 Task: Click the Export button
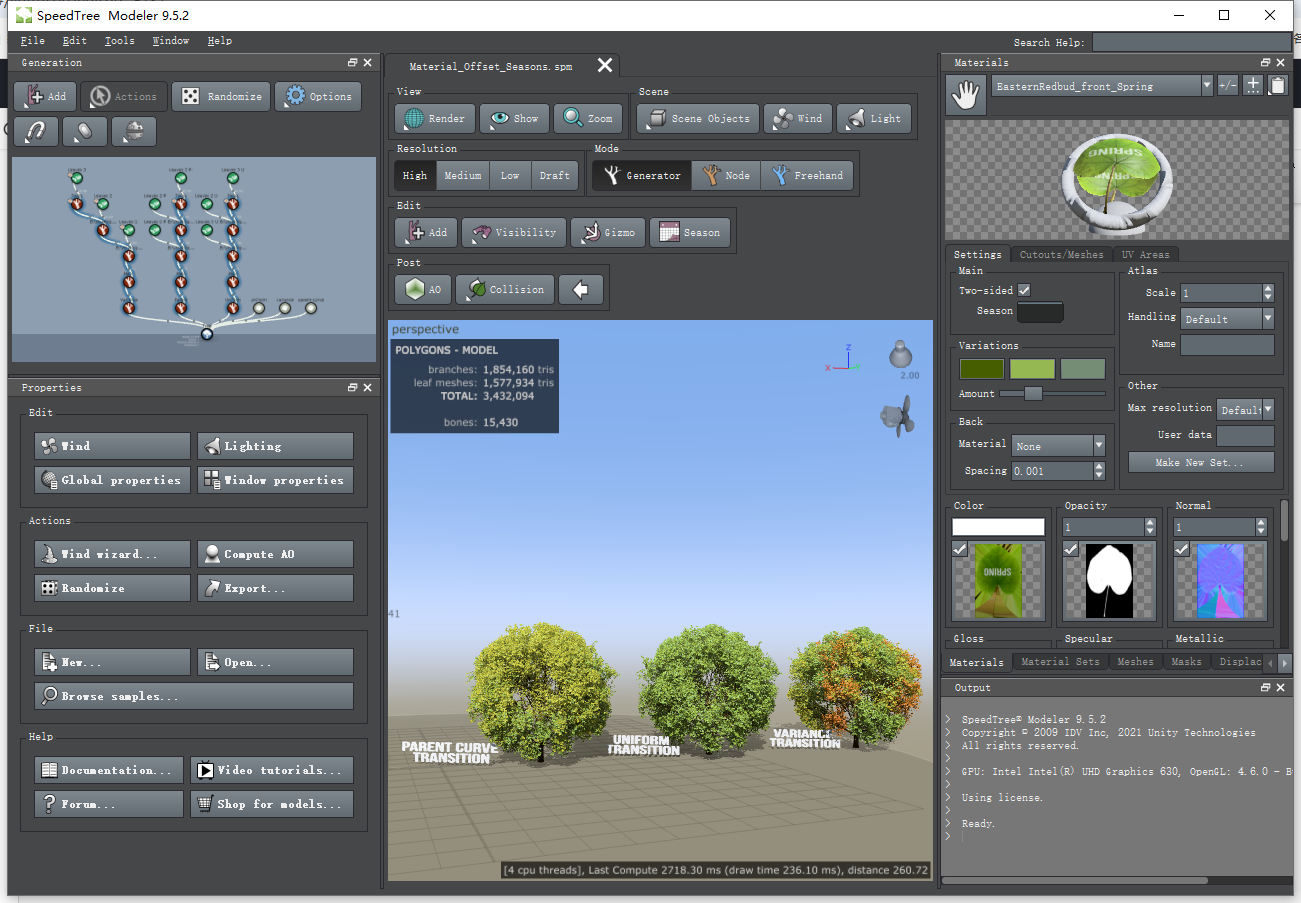click(x=275, y=588)
